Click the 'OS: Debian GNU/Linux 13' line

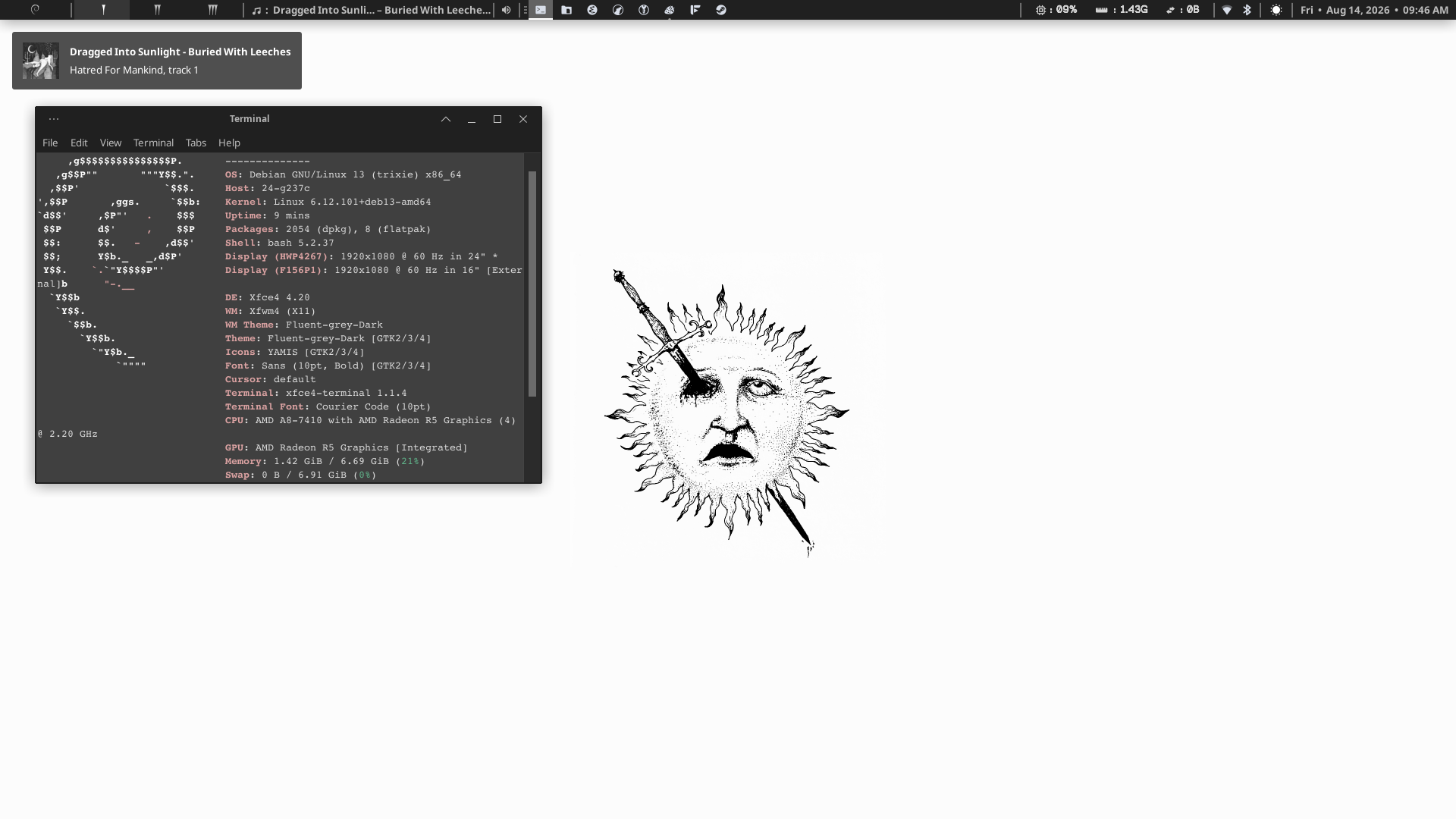click(344, 174)
